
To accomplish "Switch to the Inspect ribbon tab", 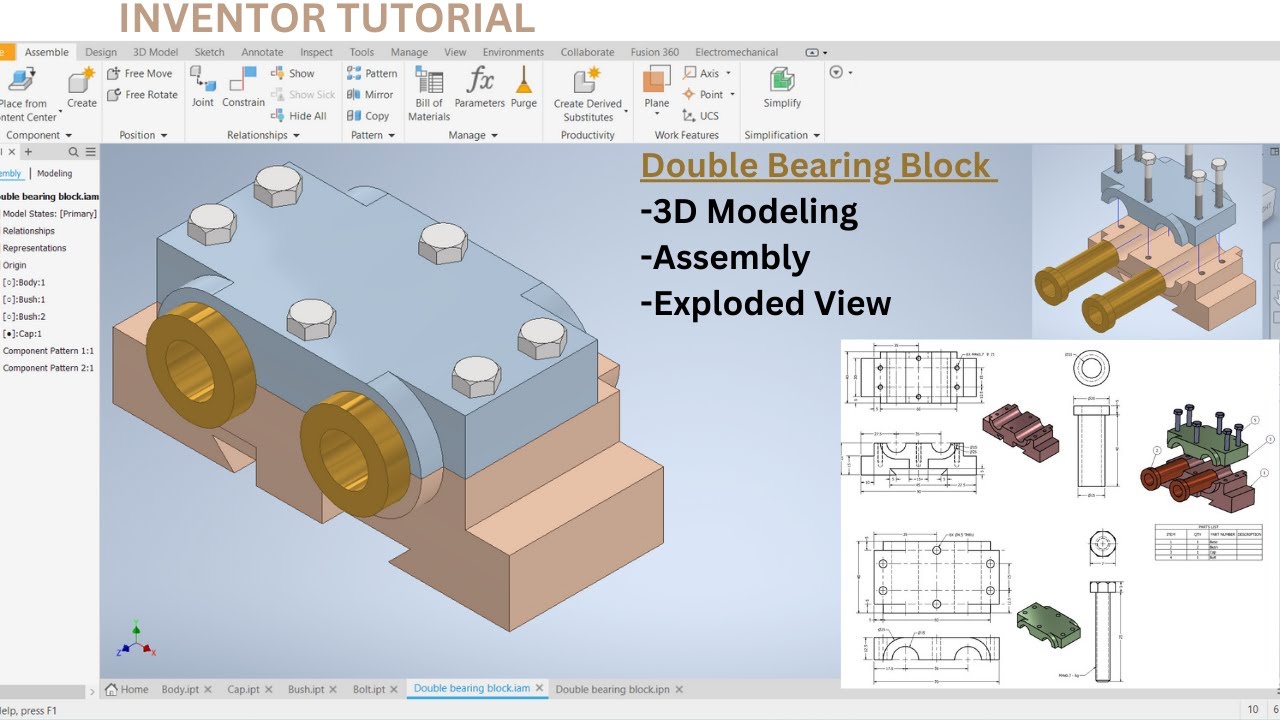I will (316, 52).
